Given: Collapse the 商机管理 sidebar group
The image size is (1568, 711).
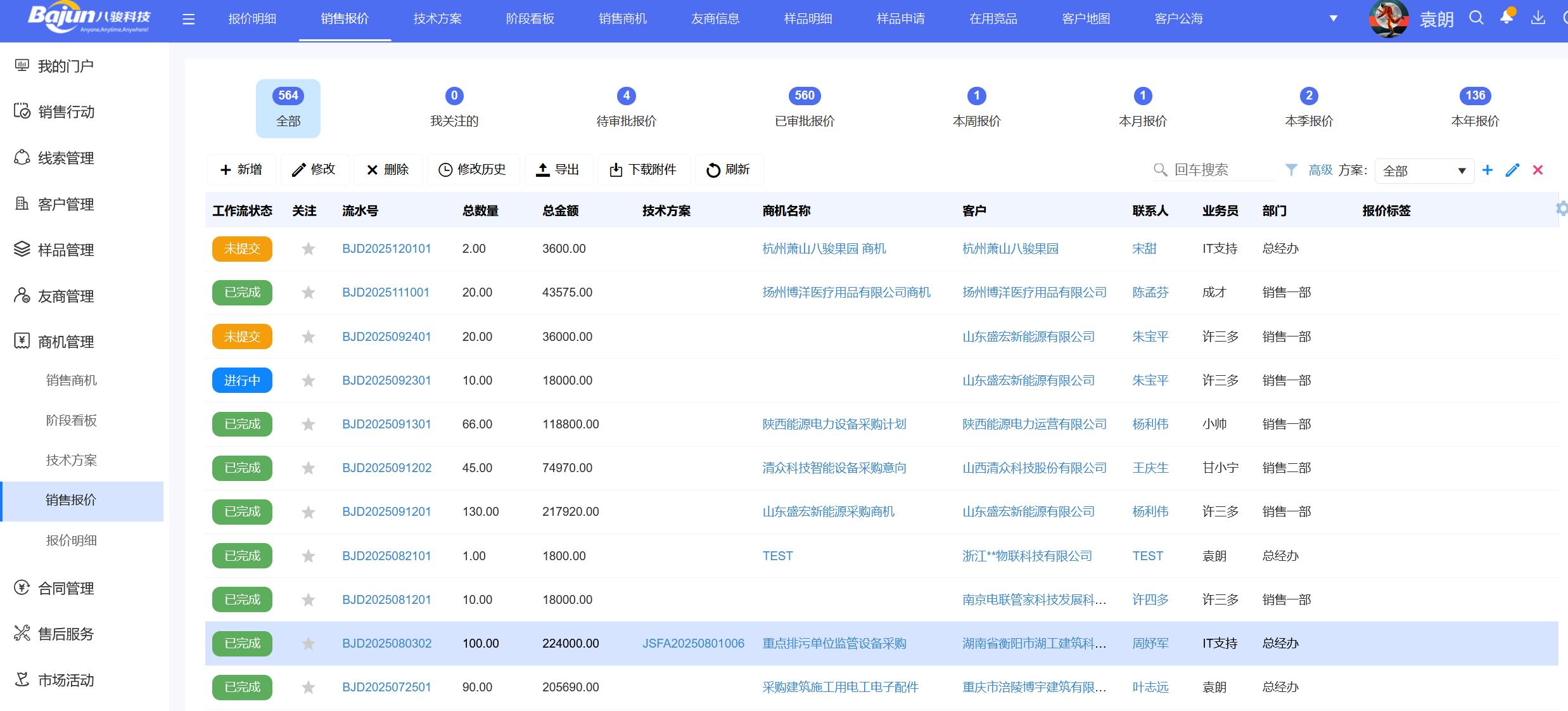Looking at the screenshot, I should pos(65,342).
